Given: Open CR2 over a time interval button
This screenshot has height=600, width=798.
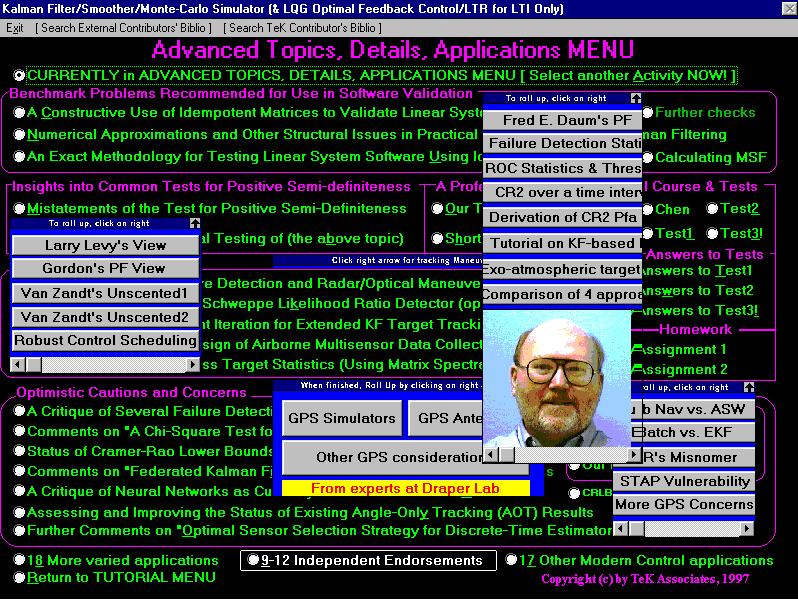Looking at the screenshot, I should 562,192.
